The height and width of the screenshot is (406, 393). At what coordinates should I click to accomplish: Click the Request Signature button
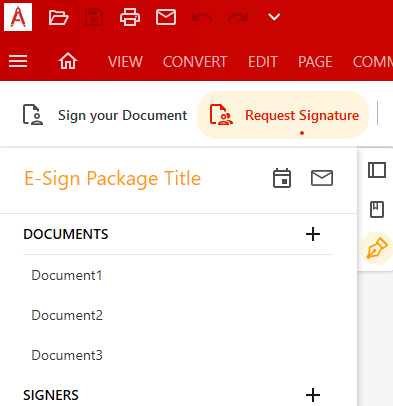[x=283, y=115]
